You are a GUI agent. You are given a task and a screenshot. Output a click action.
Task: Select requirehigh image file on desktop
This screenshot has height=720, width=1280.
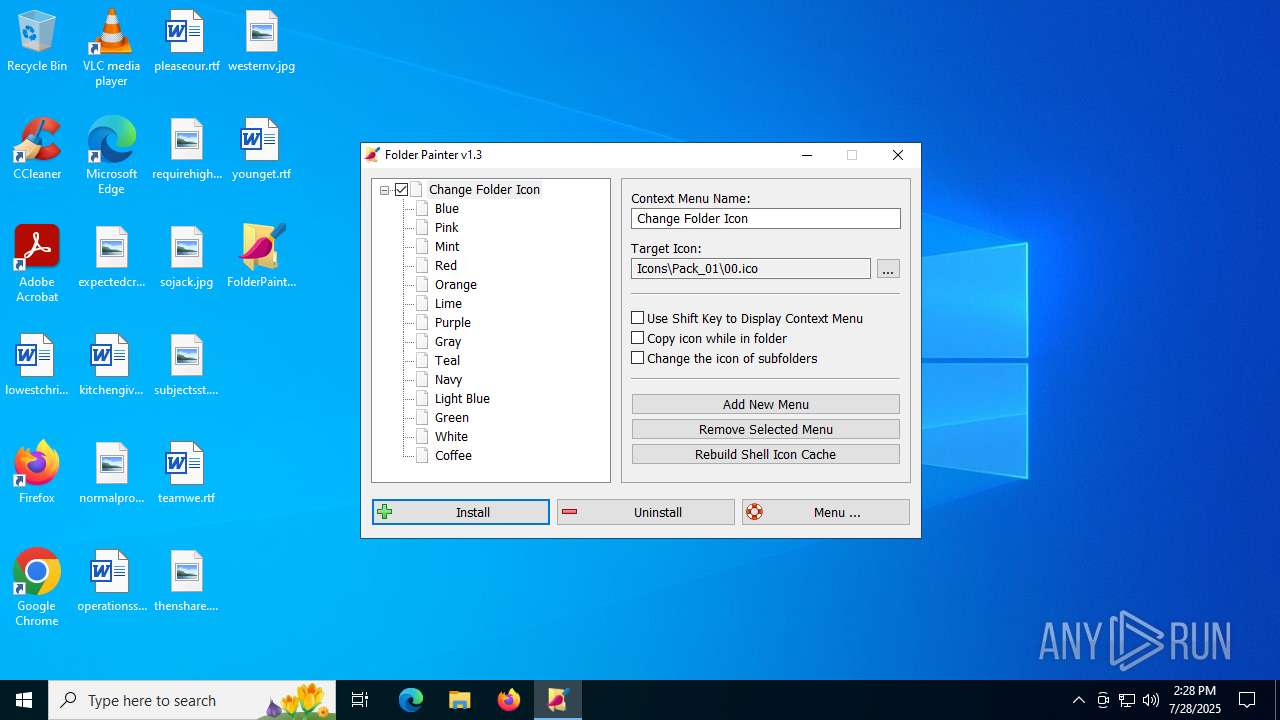[x=187, y=150]
